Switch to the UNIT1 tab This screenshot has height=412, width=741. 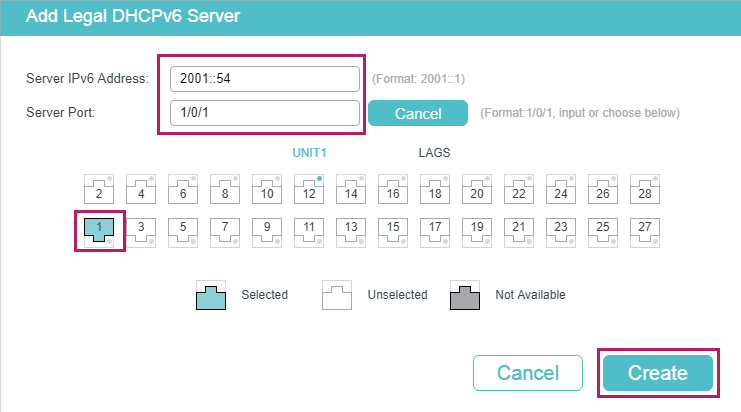point(309,153)
